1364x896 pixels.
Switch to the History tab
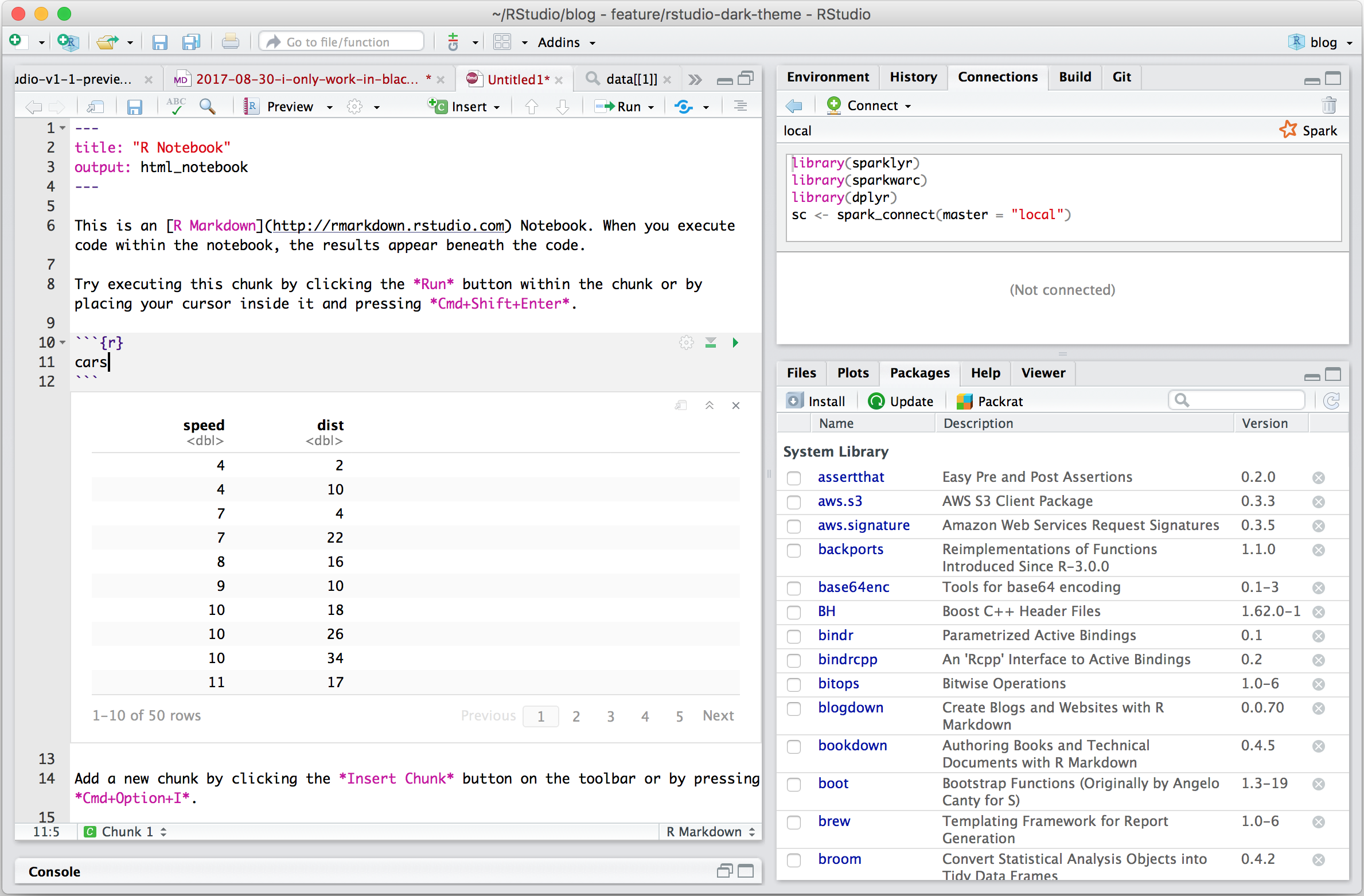913,77
